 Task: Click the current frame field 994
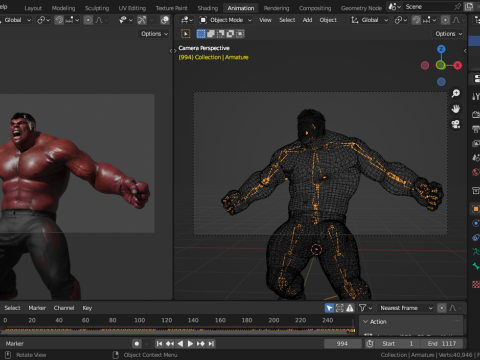[x=342, y=344]
